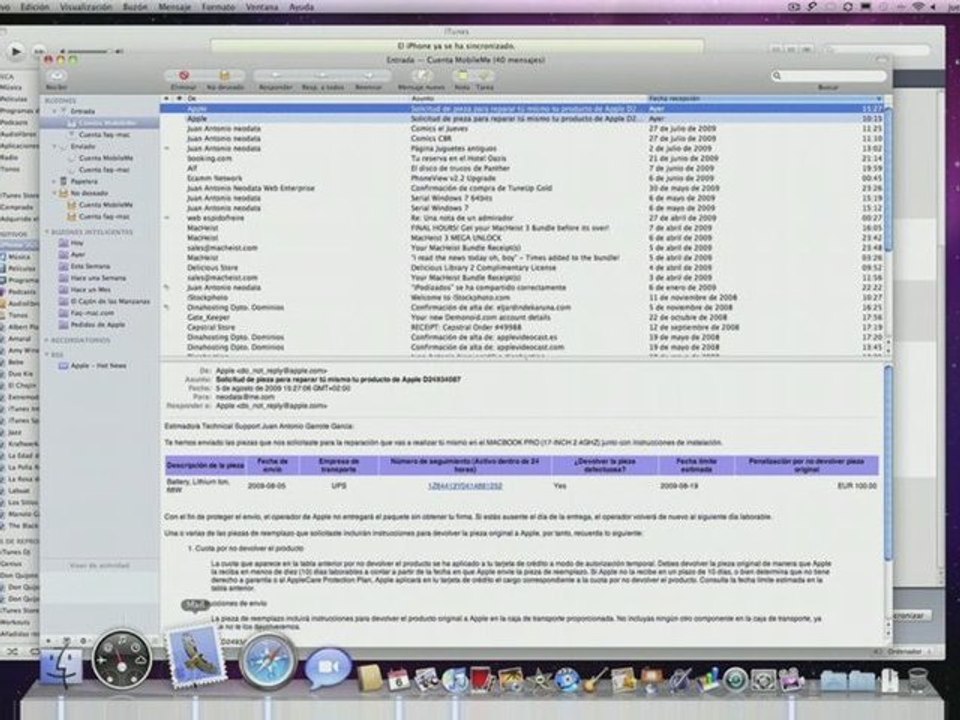Click in the Buscar search field
960x720 pixels.
pyautogui.click(x=828, y=75)
